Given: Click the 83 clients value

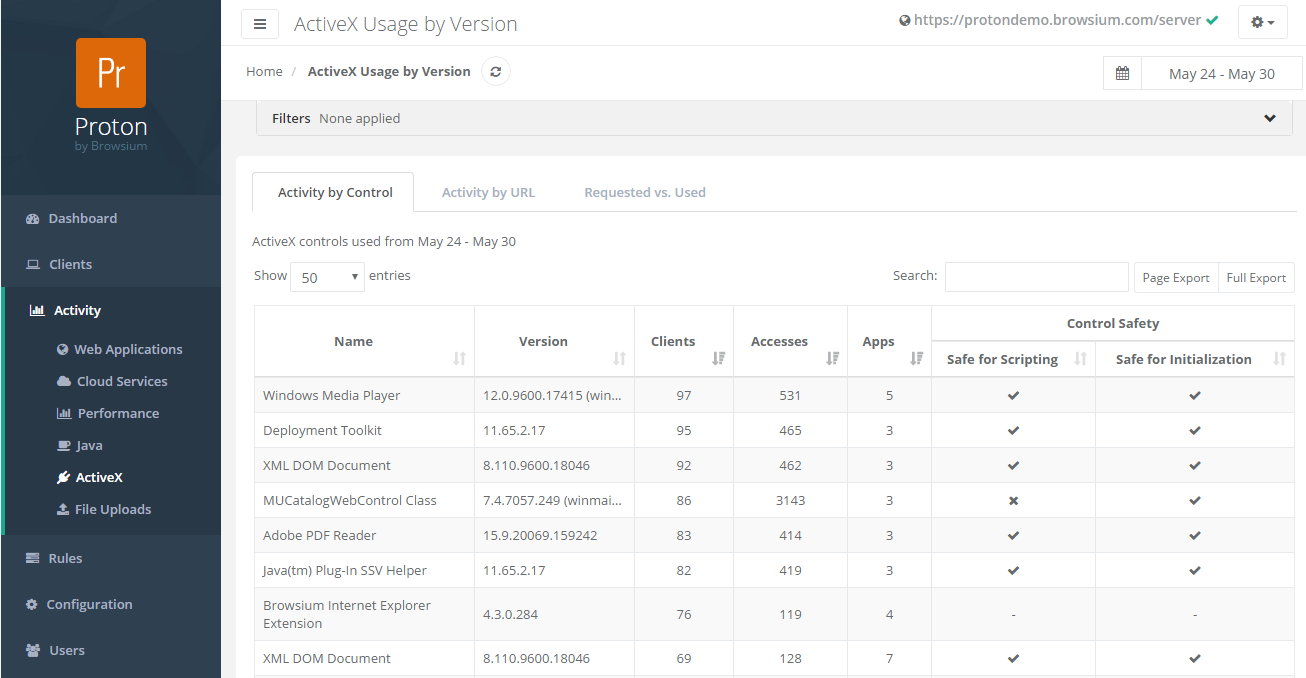Looking at the screenshot, I should click(684, 535).
